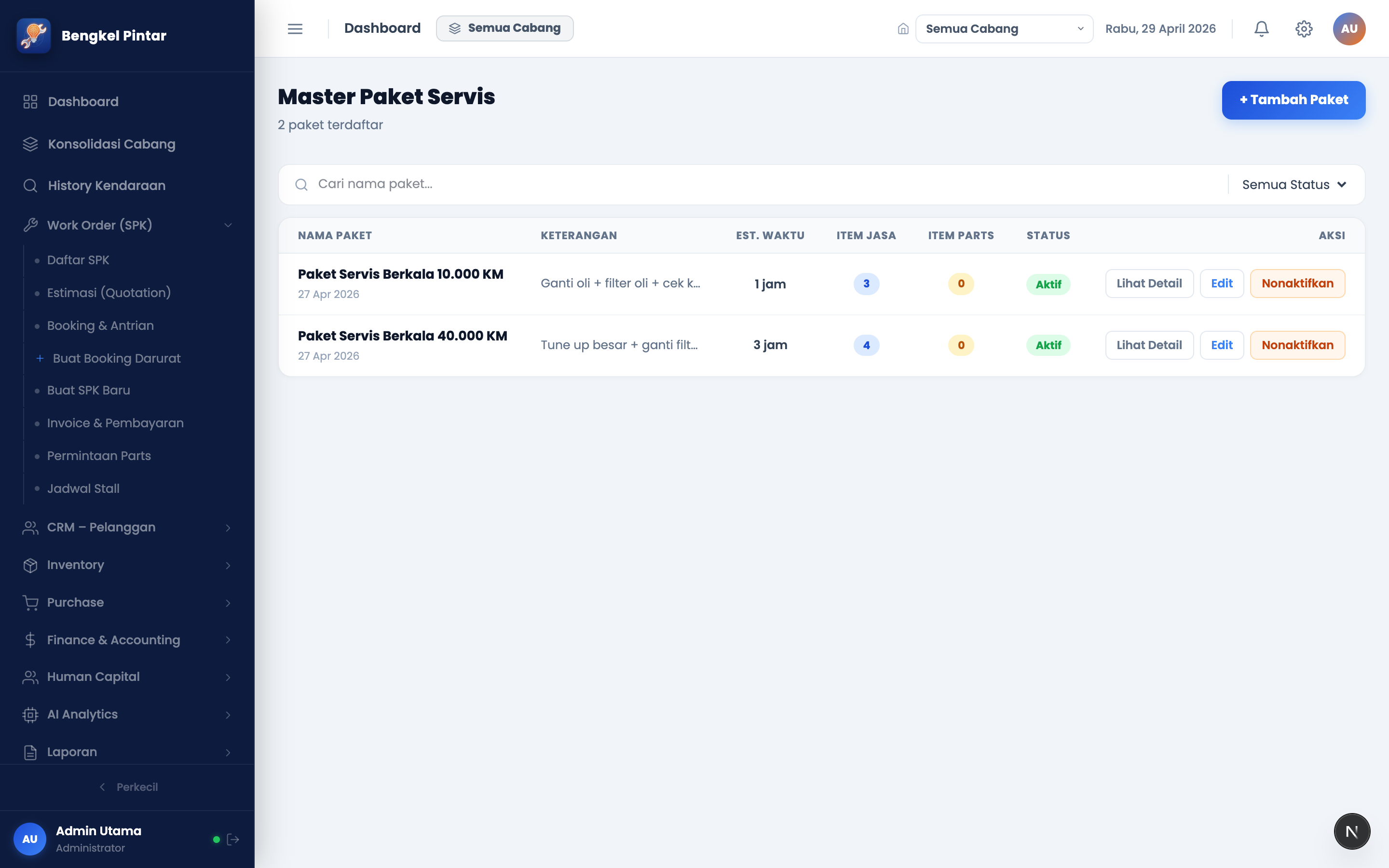Open settings via the gear icon
Viewport: 1389px width, 868px height.
tap(1304, 29)
